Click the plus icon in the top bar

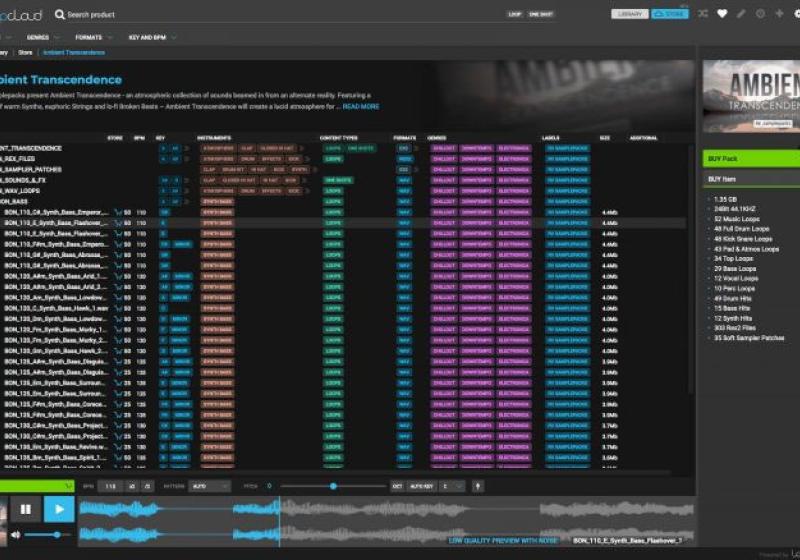pos(779,14)
